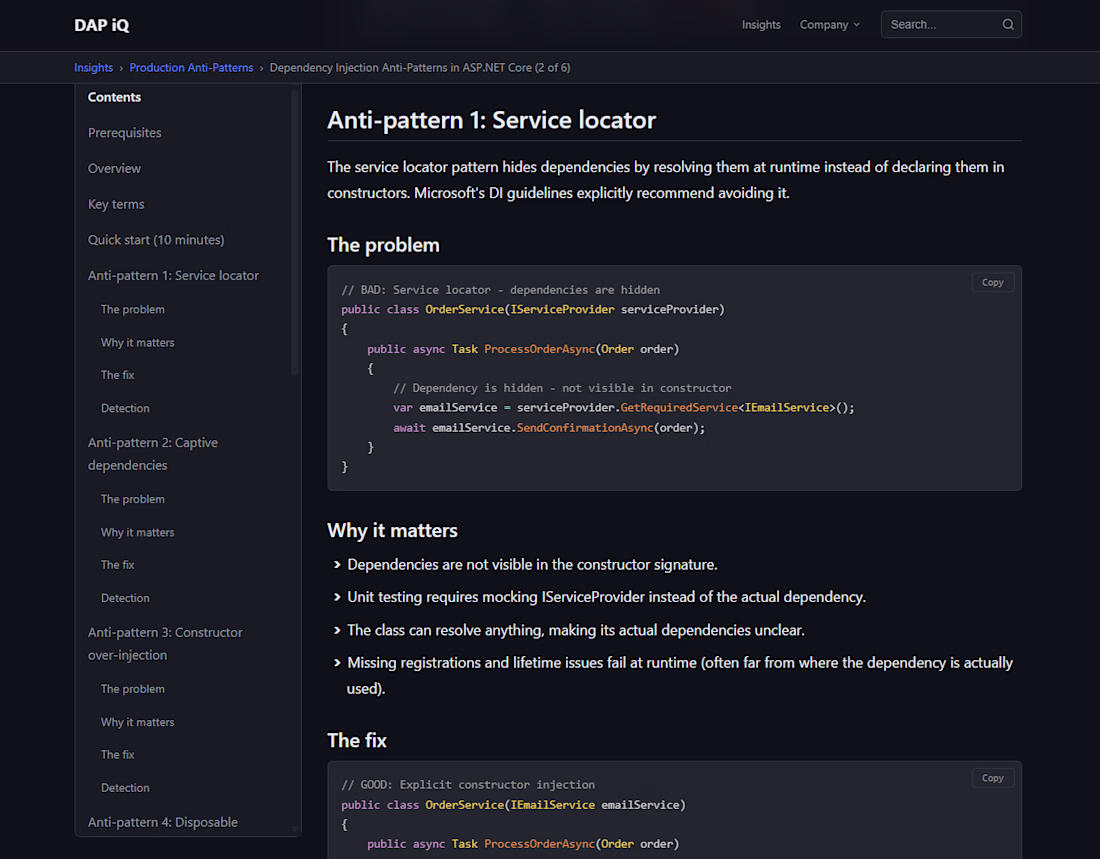Viewport: 1100px width, 859px height.
Task: Click the search magnifier icon
Action: (1008, 25)
